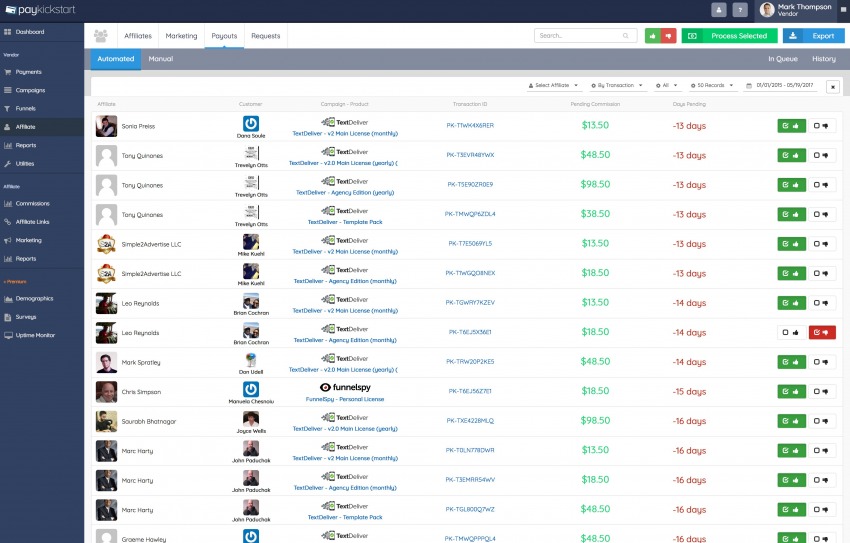The width and height of the screenshot is (850, 543).
Task: Switch to the Payouts tab
Action: [224, 36]
